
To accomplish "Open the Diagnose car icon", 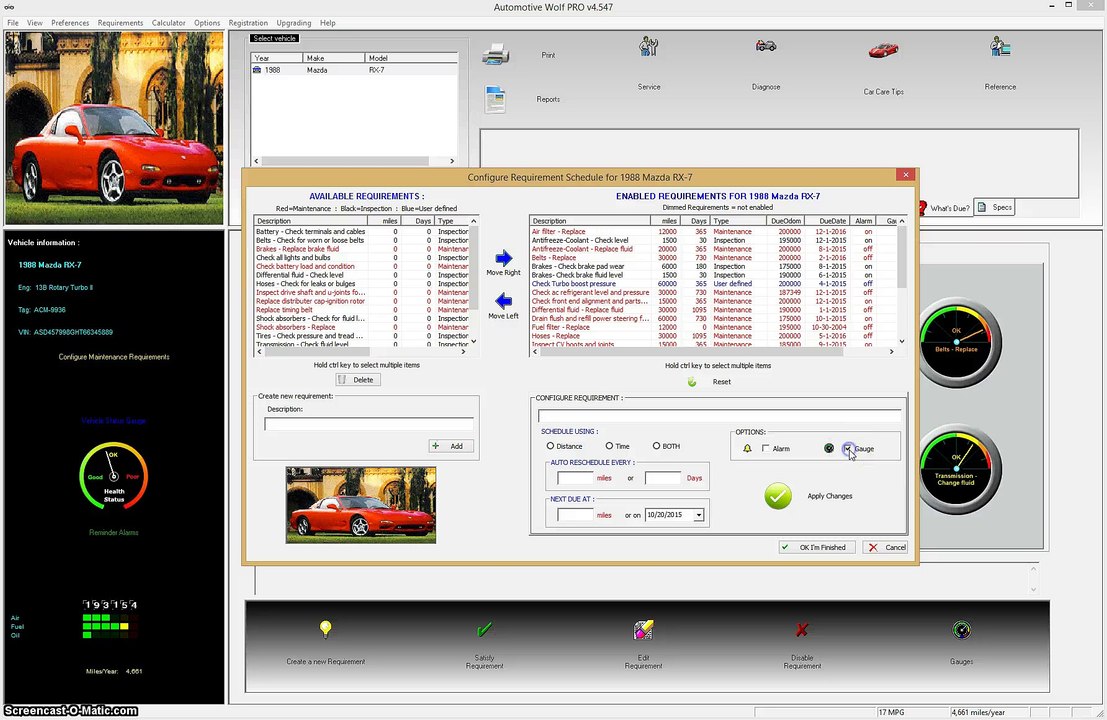I will click(765, 46).
